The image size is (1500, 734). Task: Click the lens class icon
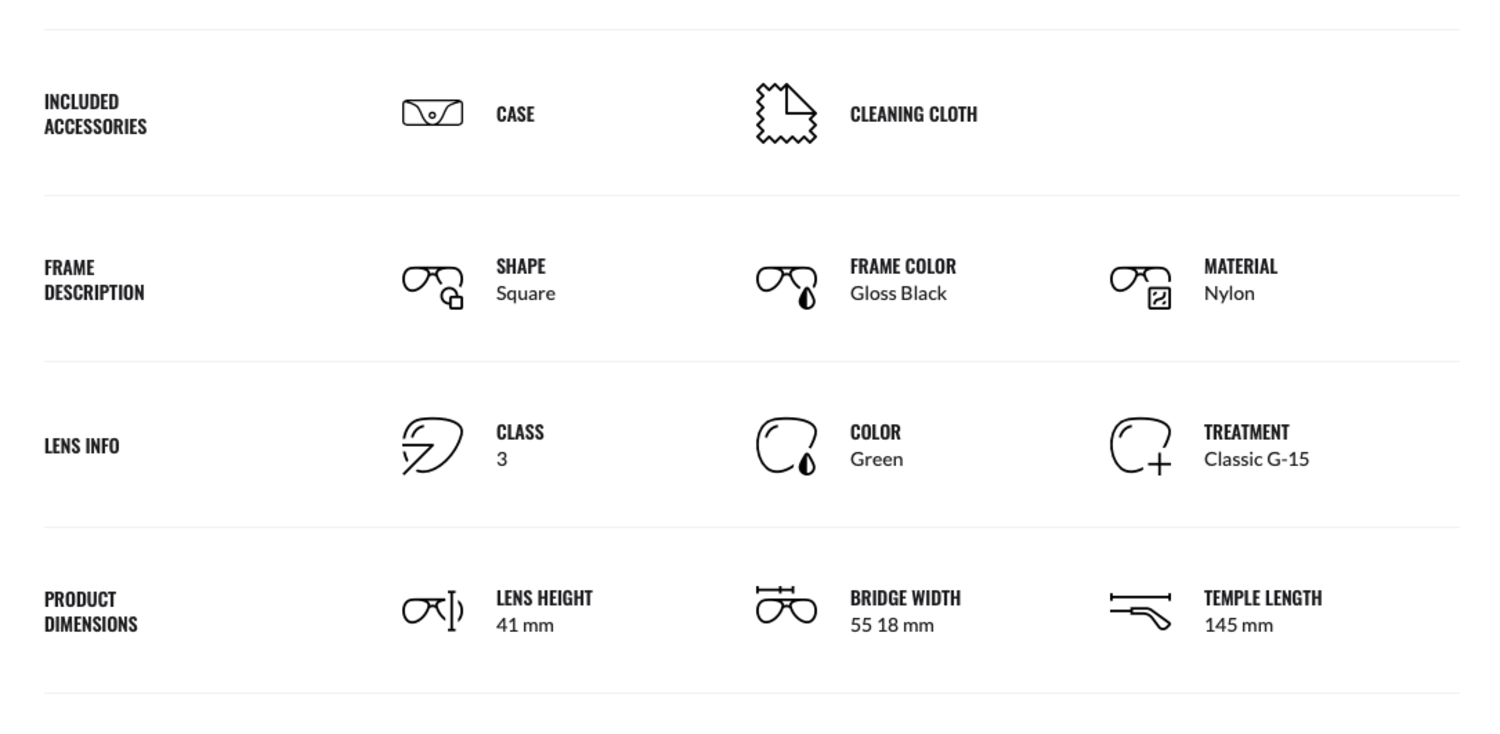[x=432, y=445]
